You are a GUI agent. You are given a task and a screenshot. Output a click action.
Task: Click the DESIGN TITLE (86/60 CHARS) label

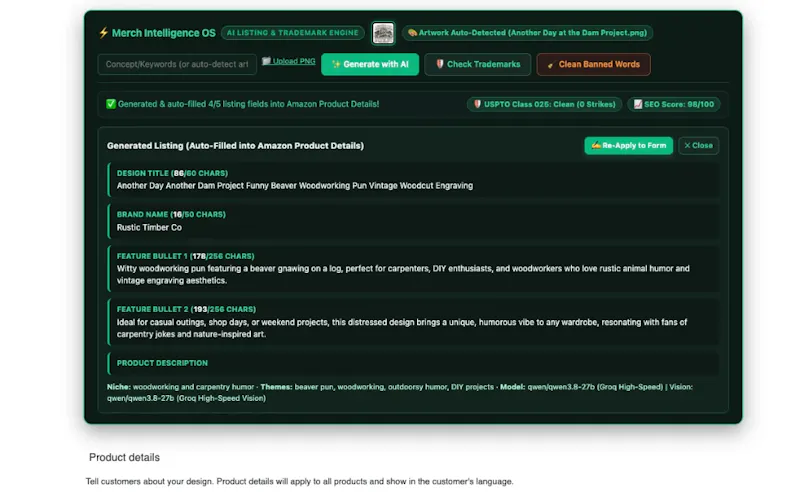[x=172, y=173]
